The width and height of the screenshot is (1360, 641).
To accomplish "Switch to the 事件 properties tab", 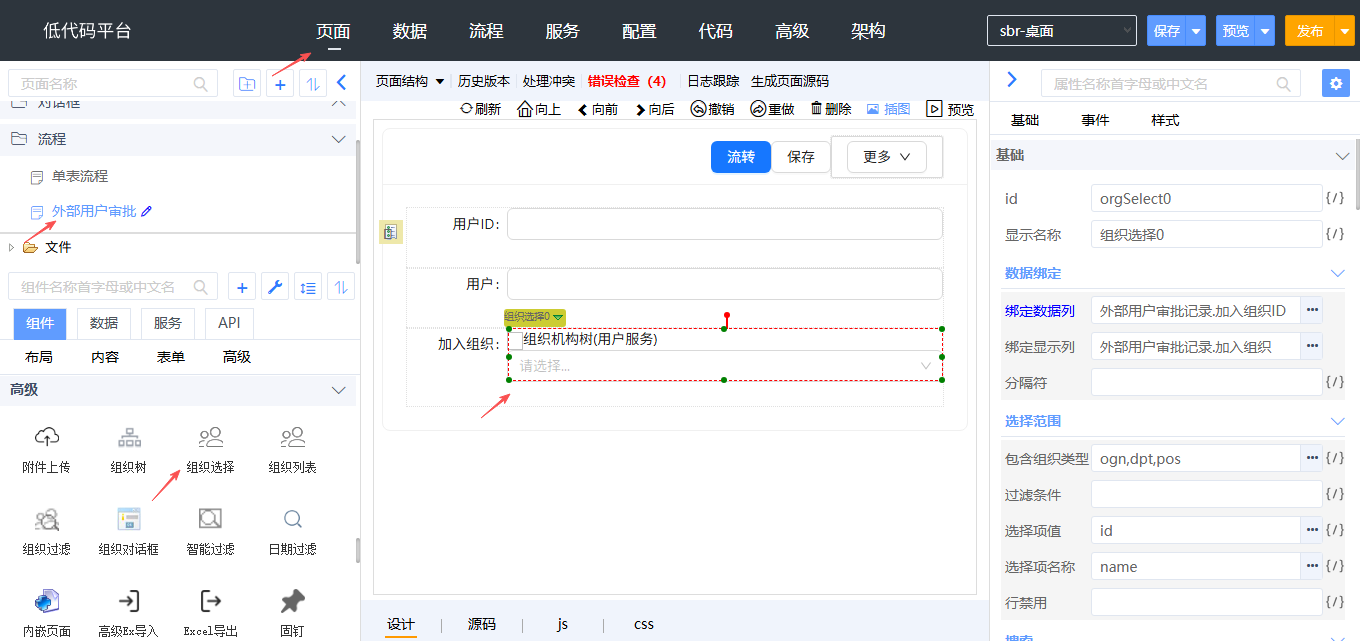I will click(x=1095, y=120).
